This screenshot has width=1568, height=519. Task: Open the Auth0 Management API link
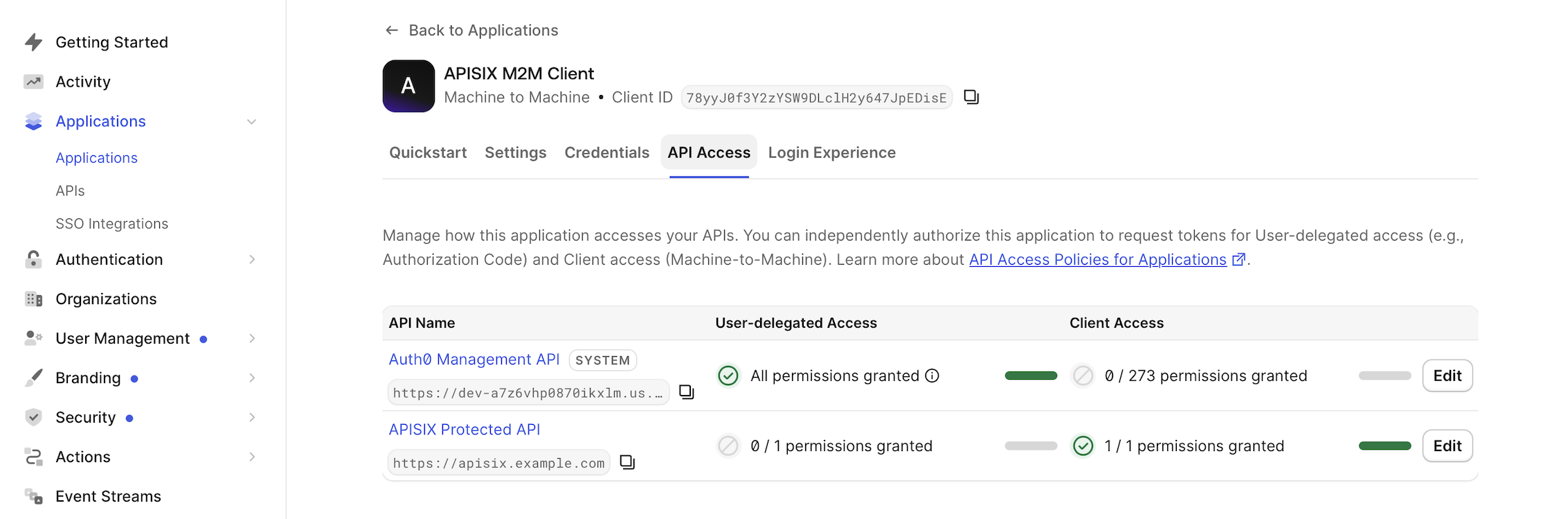474,360
